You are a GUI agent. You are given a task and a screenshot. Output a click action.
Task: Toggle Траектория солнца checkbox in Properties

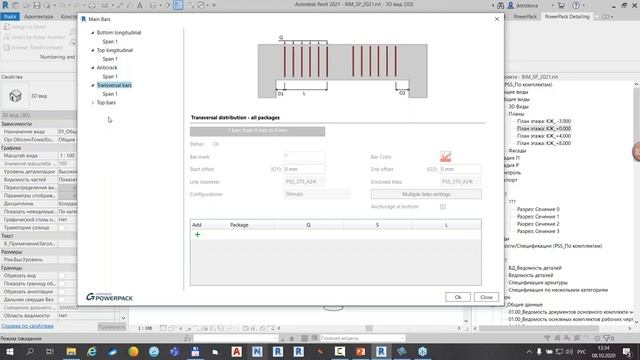[x=62, y=228]
